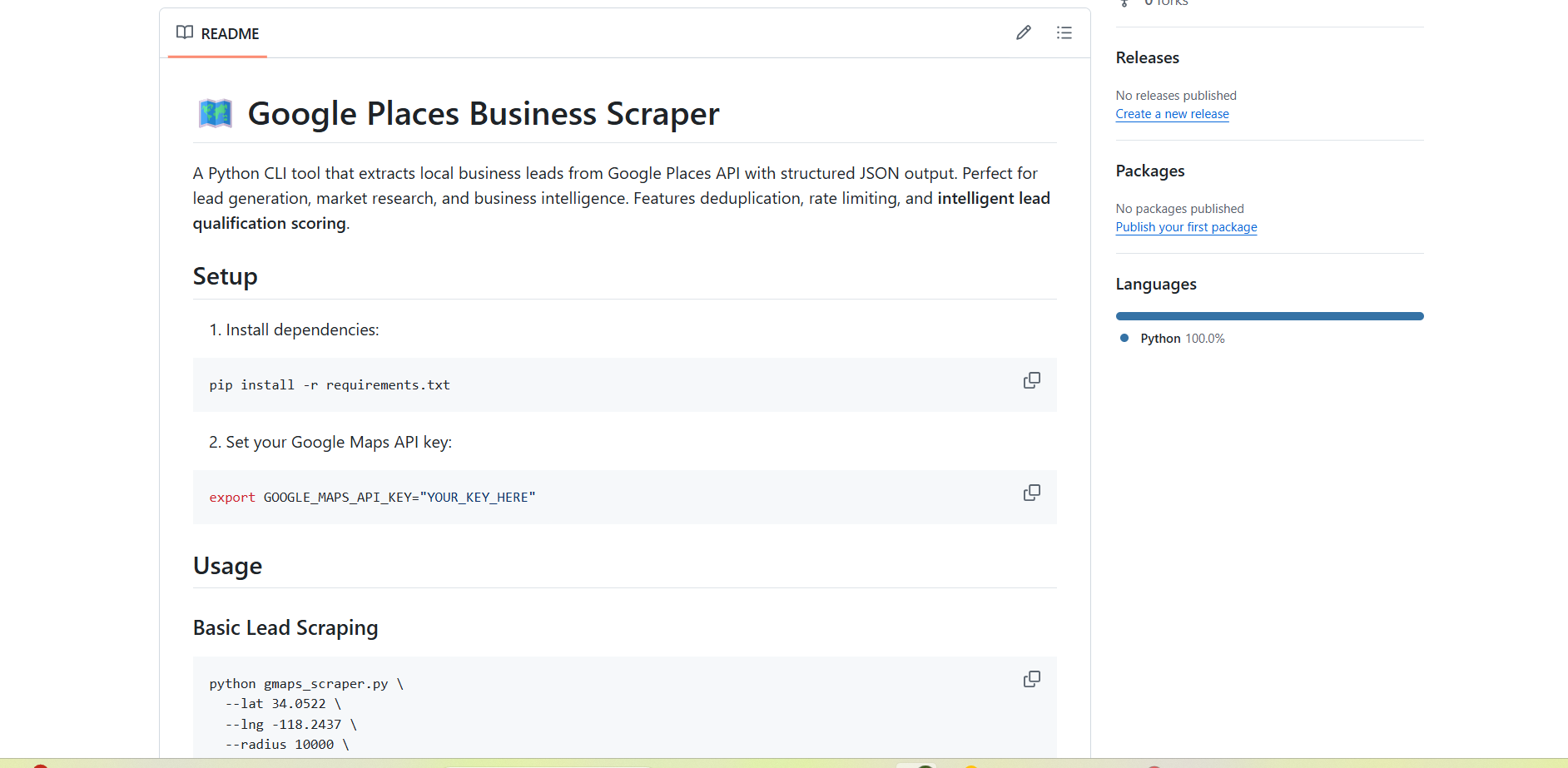The height and width of the screenshot is (768, 1568).
Task: Click the Basic Lead Scraping subheading
Action: (285, 627)
